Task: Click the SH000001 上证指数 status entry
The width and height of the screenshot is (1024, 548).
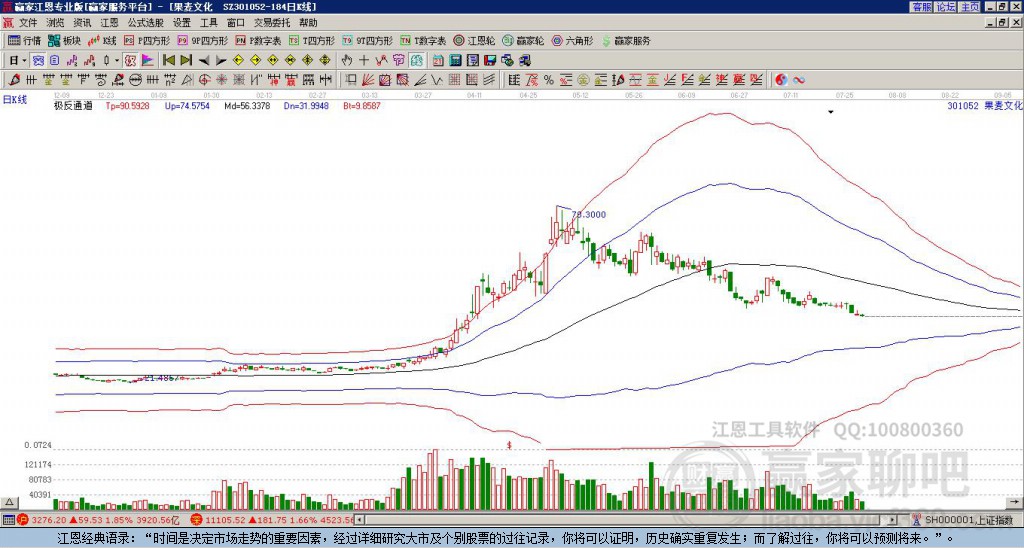Action: point(968,520)
